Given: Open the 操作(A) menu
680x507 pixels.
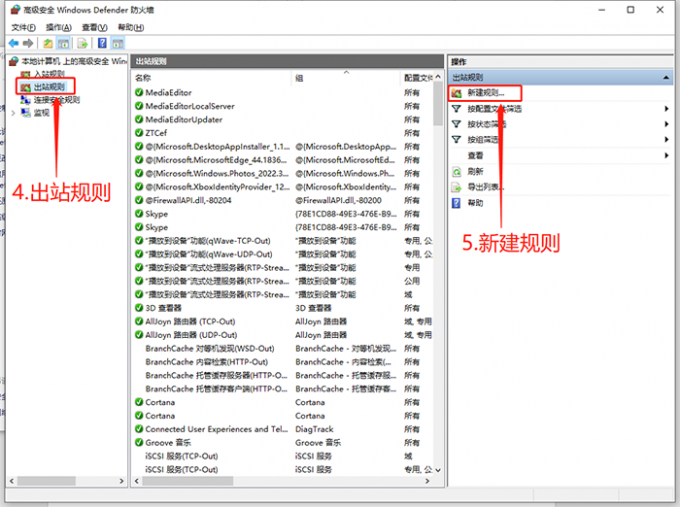Looking at the screenshot, I should tap(59, 27).
